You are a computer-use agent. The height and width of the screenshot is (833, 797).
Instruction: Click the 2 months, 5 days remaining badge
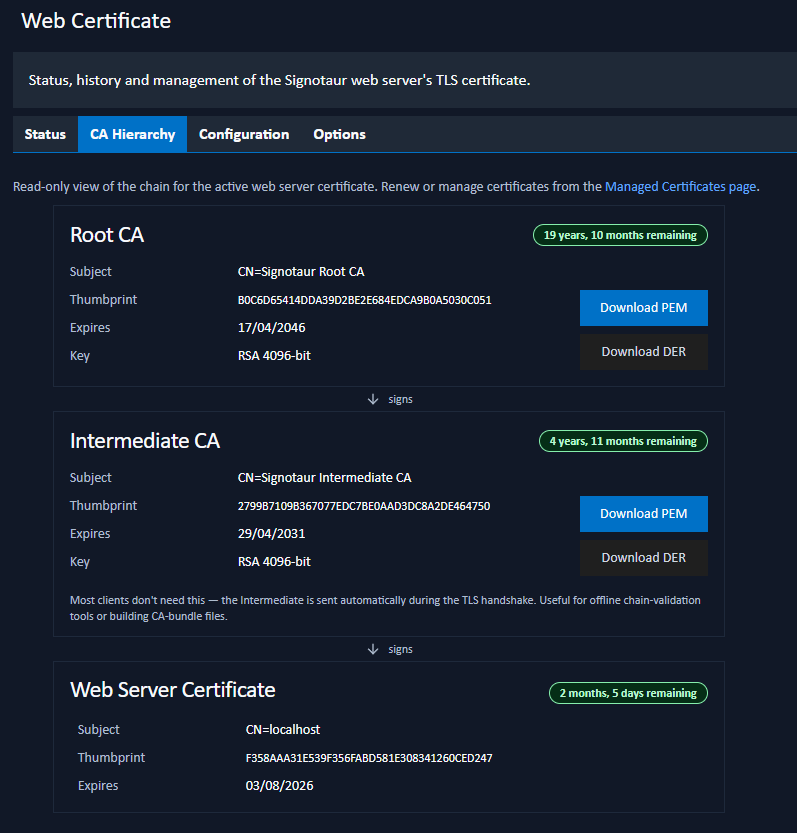[x=628, y=693]
